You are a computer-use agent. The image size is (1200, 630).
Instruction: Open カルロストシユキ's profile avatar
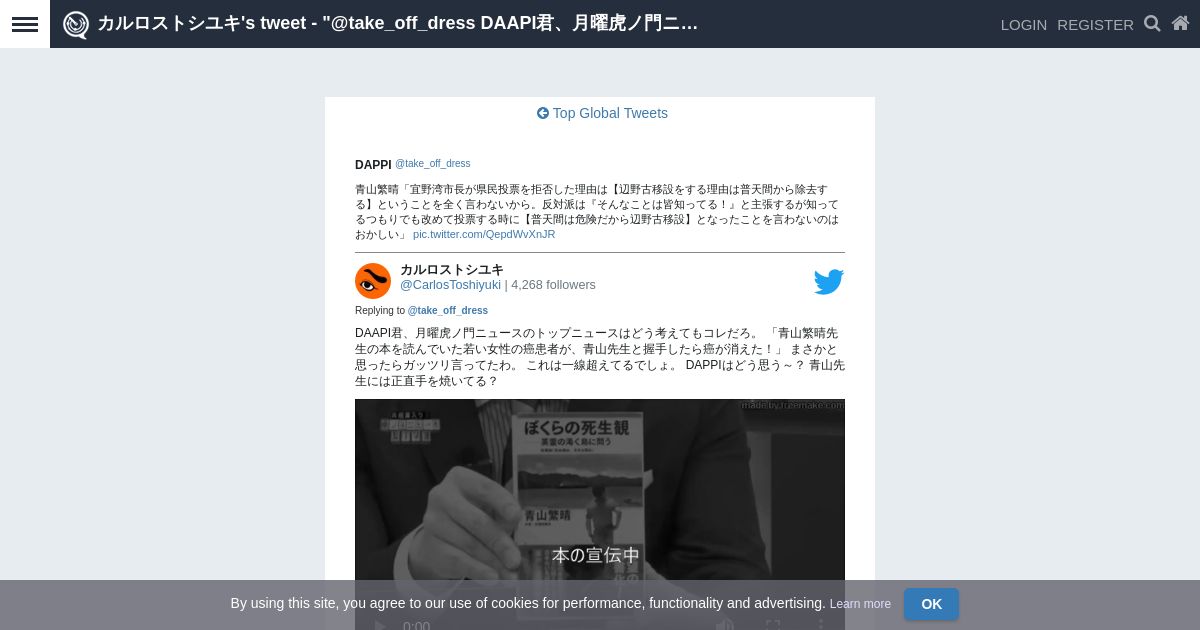coord(373,281)
